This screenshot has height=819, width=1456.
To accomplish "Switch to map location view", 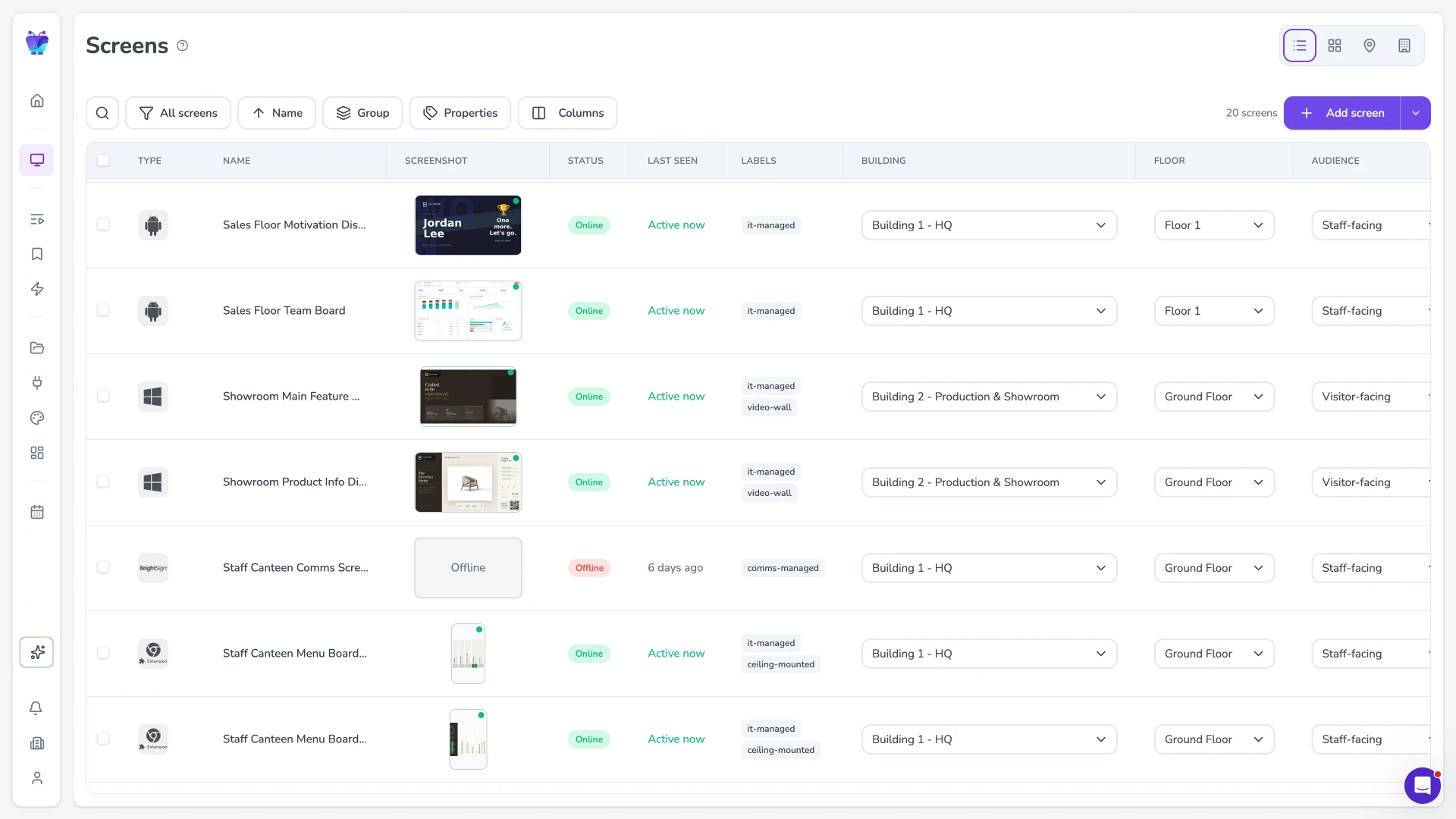I will pos(1370,45).
